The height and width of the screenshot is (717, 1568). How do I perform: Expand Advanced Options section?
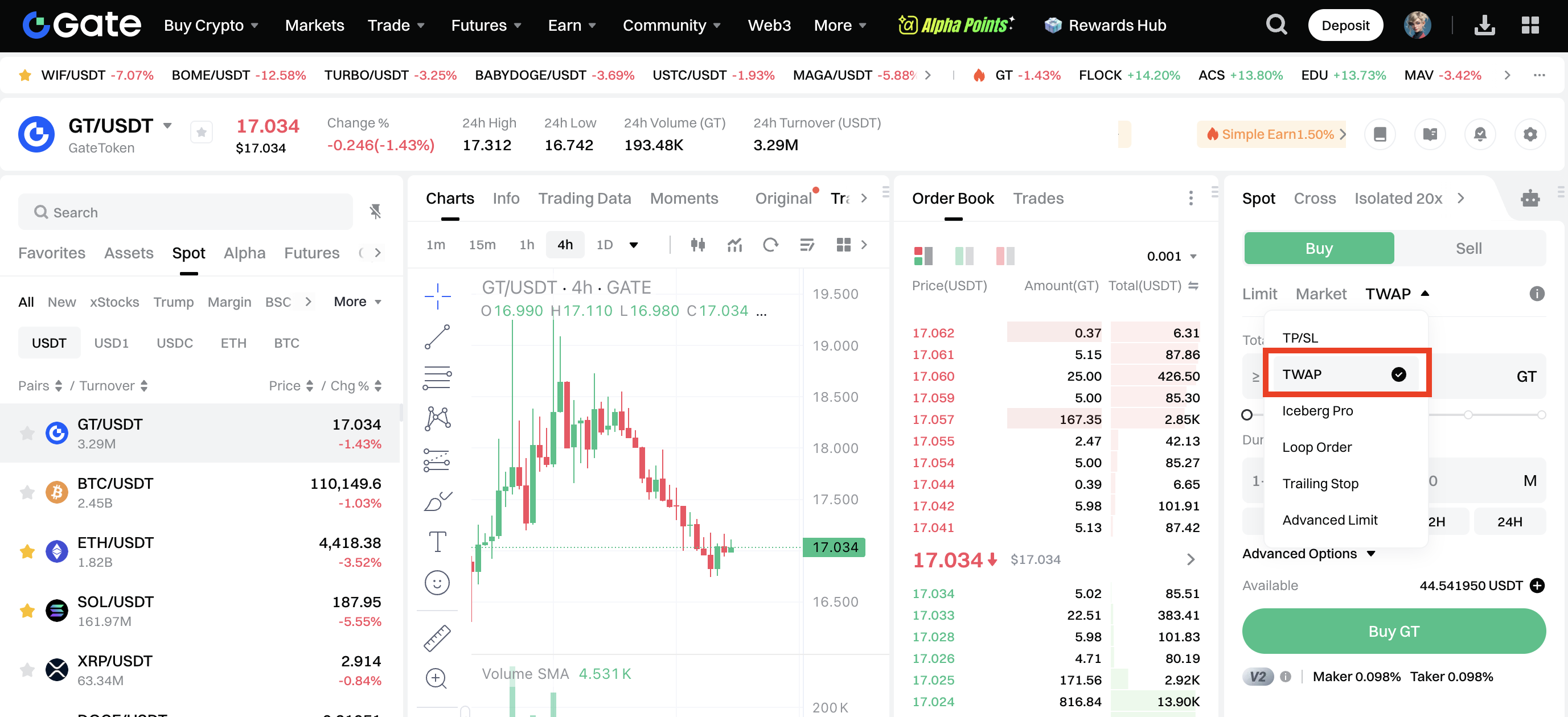coord(1308,554)
